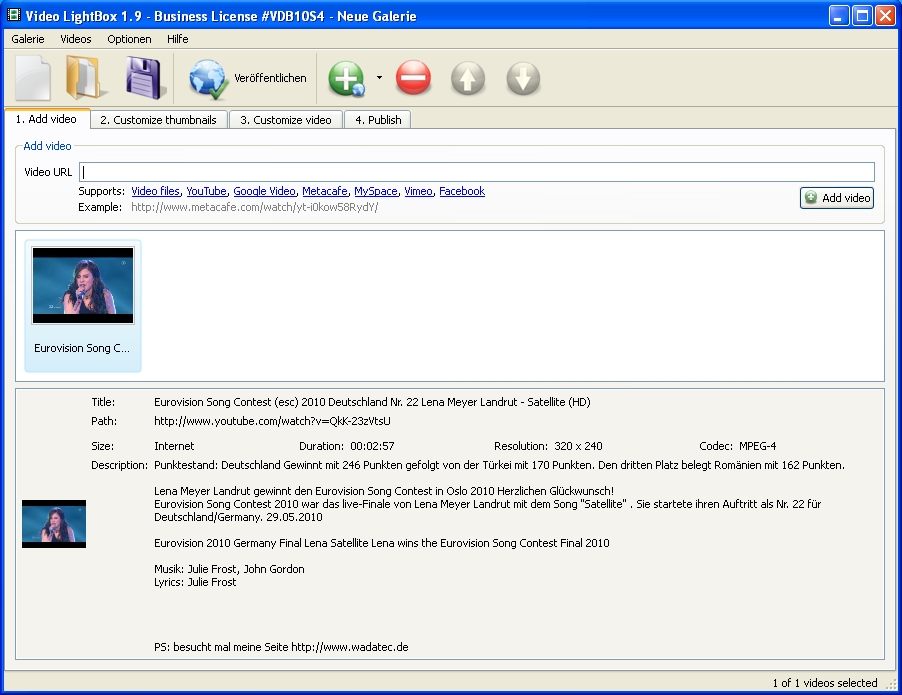Click the Veröffentlichen globe icon
The width and height of the screenshot is (902, 695).
209,78
